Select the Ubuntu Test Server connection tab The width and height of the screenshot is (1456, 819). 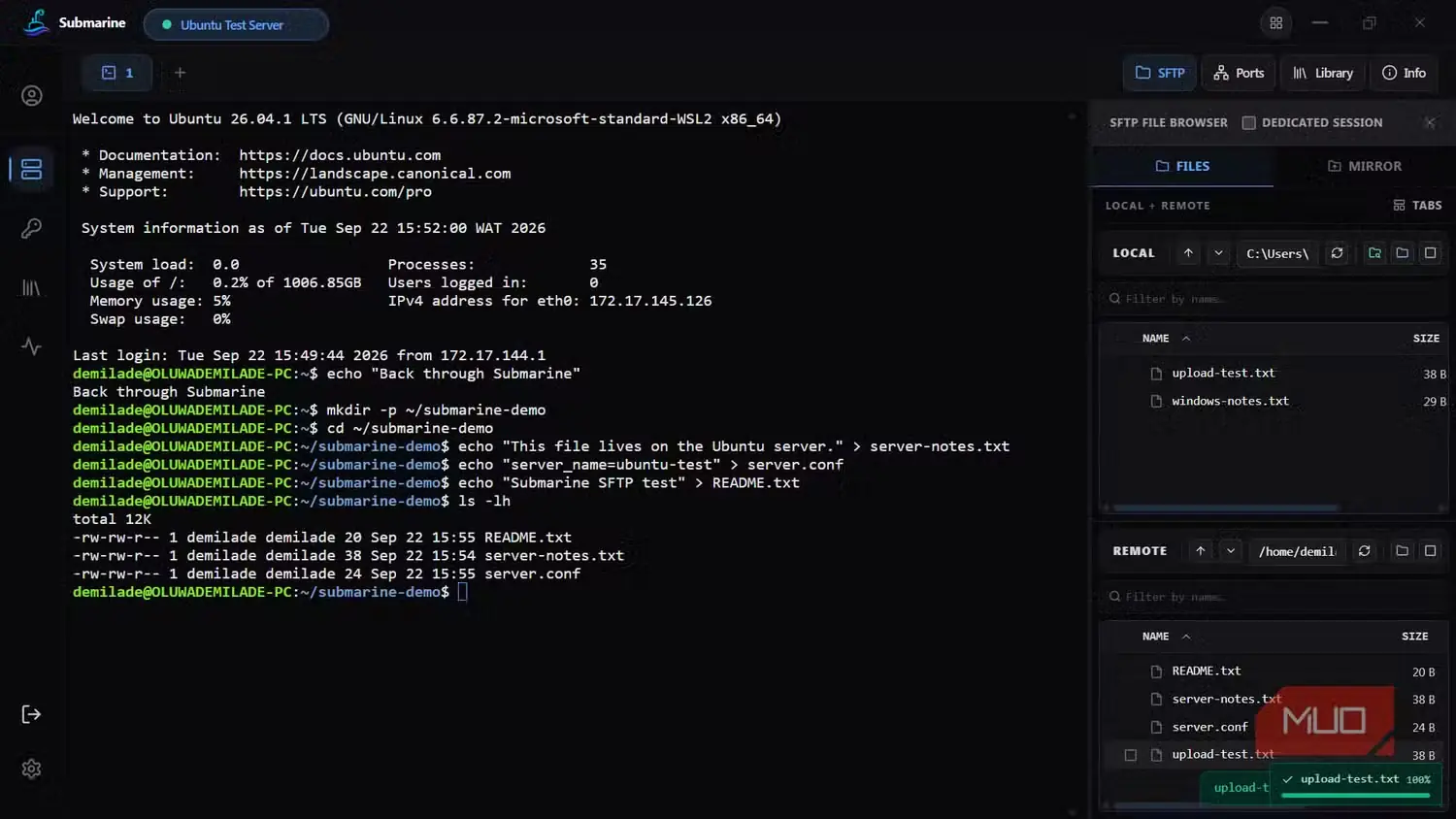[236, 25]
